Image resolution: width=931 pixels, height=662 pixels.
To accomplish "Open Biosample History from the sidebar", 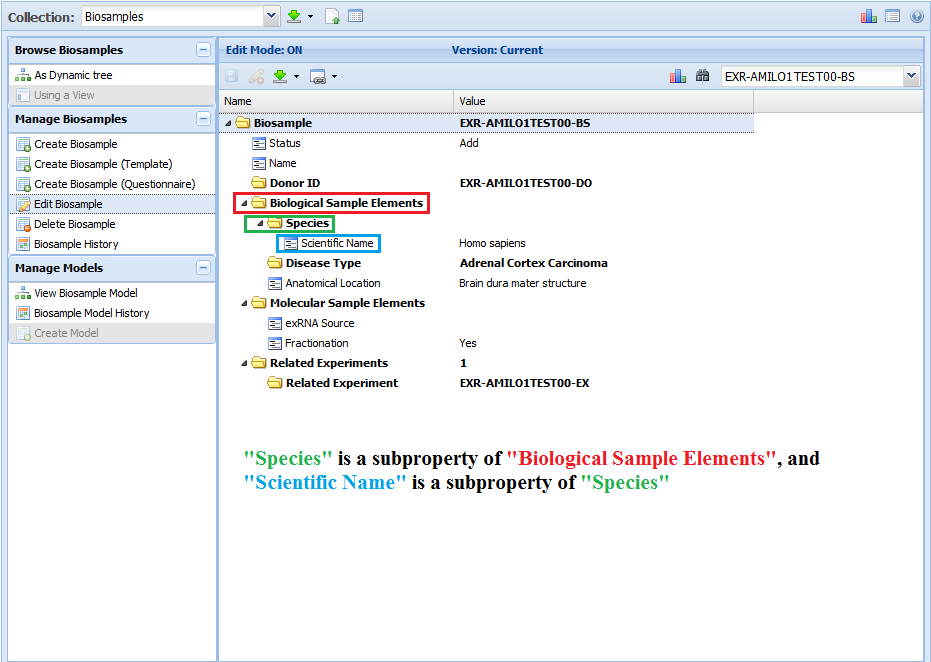I will click(75, 244).
